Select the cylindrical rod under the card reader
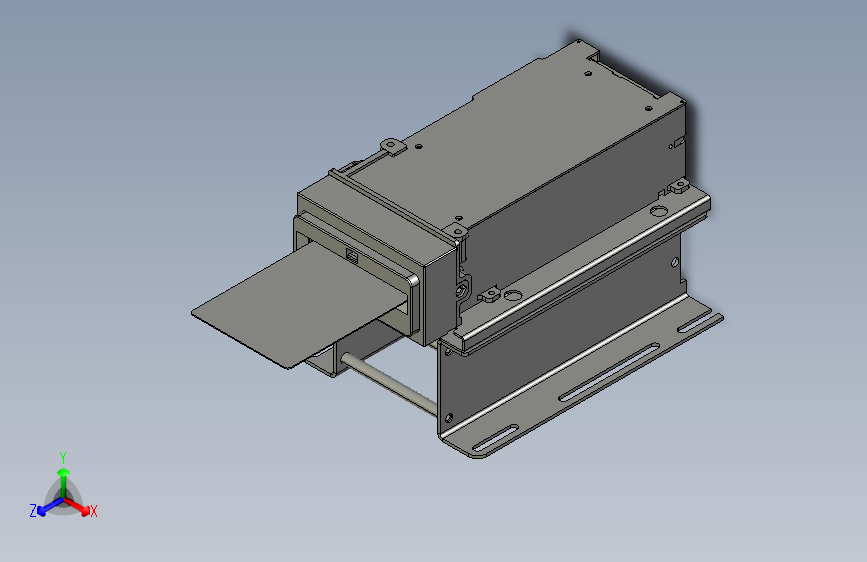The height and width of the screenshot is (562, 867). [x=389, y=384]
